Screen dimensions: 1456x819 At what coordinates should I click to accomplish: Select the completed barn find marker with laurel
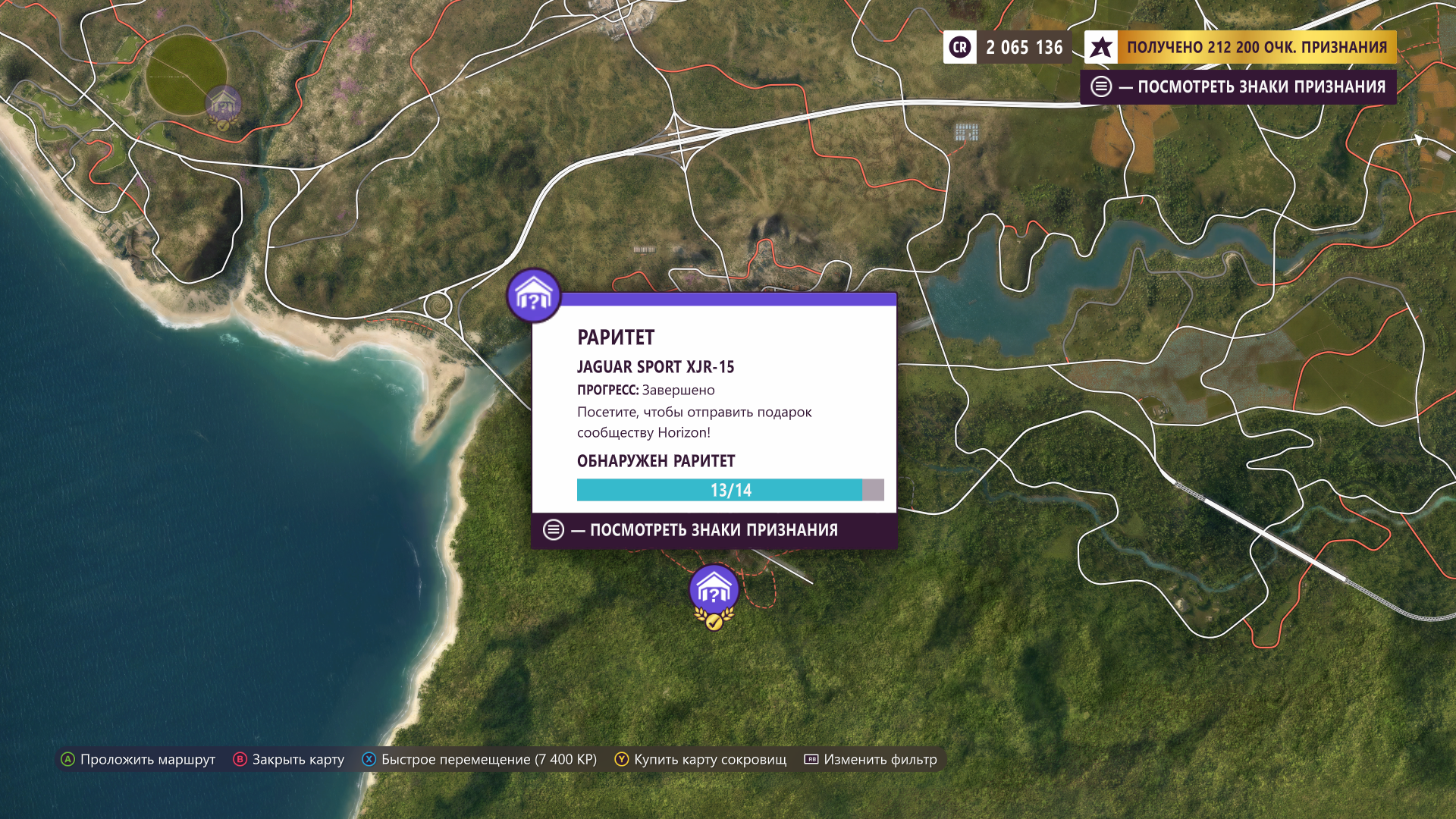(714, 597)
